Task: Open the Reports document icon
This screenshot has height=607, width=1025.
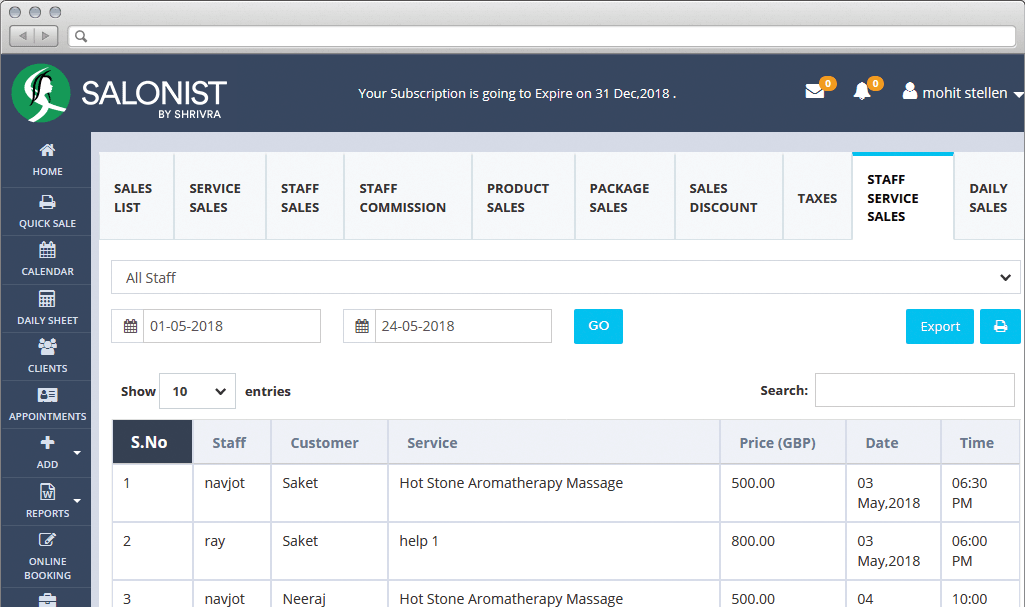Action: pyautogui.click(x=47, y=491)
